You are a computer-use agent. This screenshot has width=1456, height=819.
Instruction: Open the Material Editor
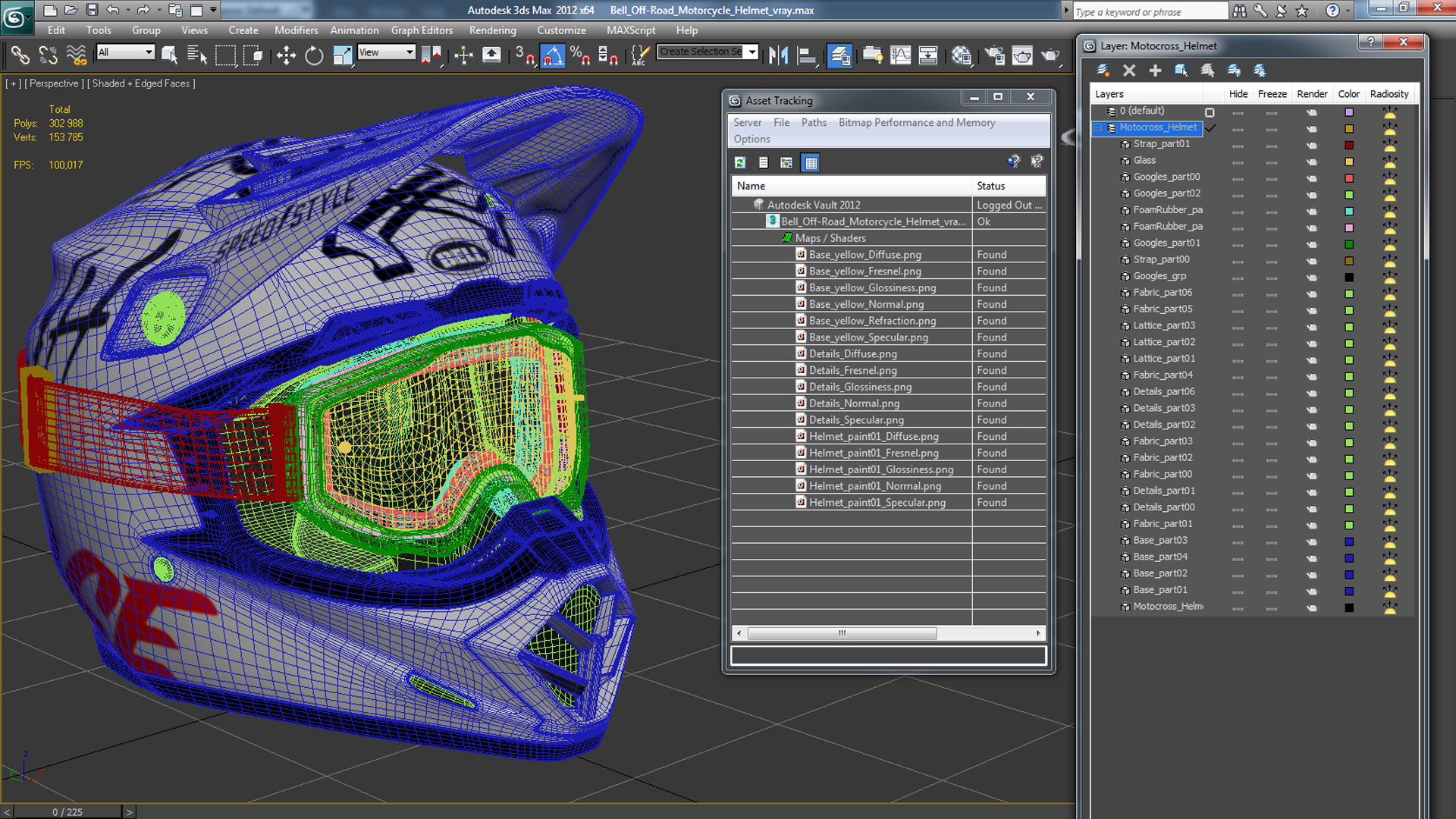tap(962, 55)
